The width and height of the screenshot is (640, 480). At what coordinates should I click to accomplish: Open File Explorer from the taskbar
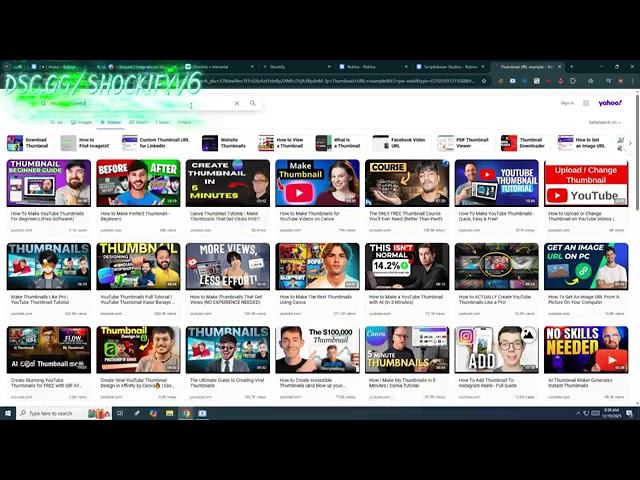tap(169, 413)
